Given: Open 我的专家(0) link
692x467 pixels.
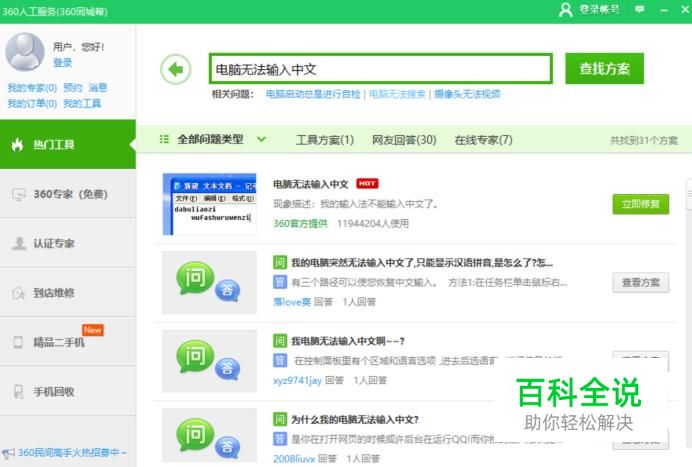Looking at the screenshot, I should [32, 88].
